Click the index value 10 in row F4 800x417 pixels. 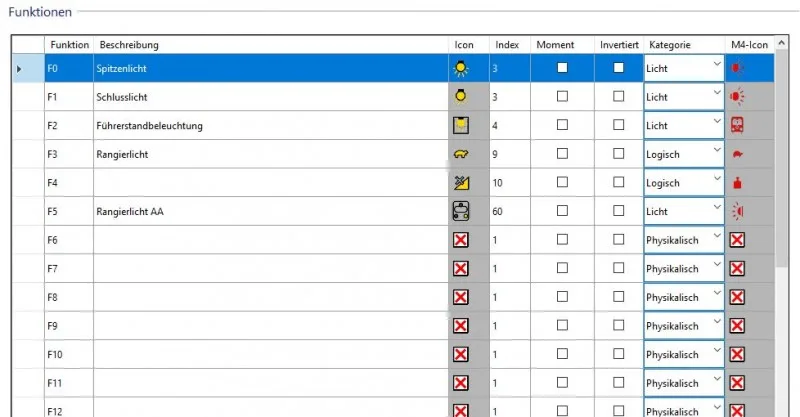(x=497, y=183)
